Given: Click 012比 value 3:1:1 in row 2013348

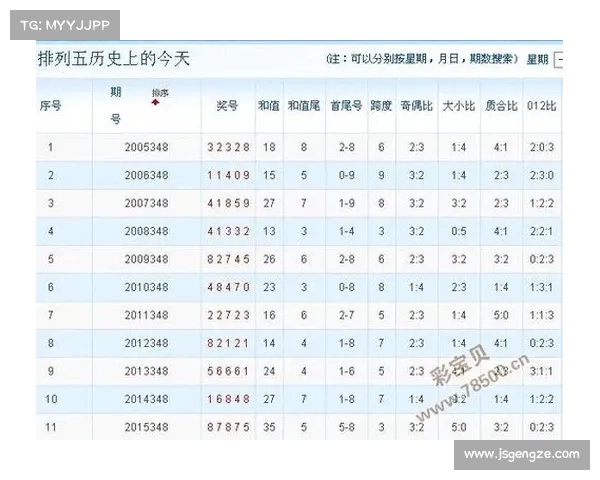Looking at the screenshot, I should (541, 371).
